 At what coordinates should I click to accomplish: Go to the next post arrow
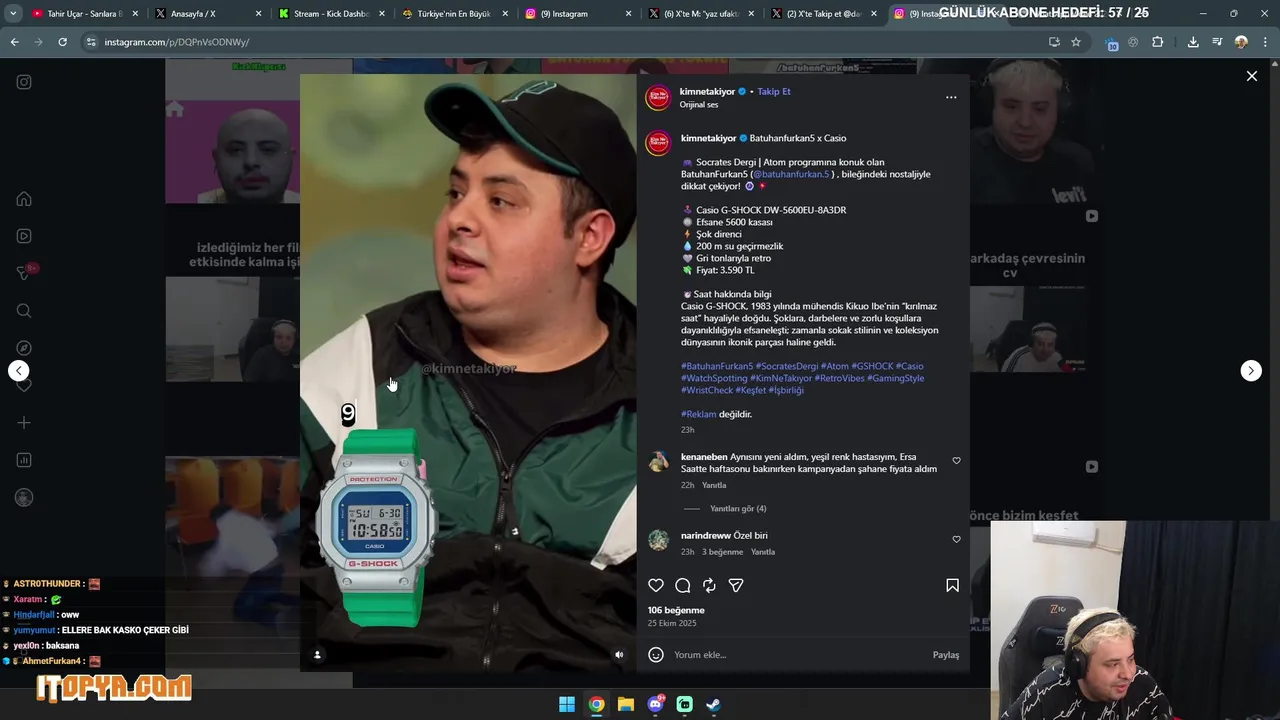1251,371
